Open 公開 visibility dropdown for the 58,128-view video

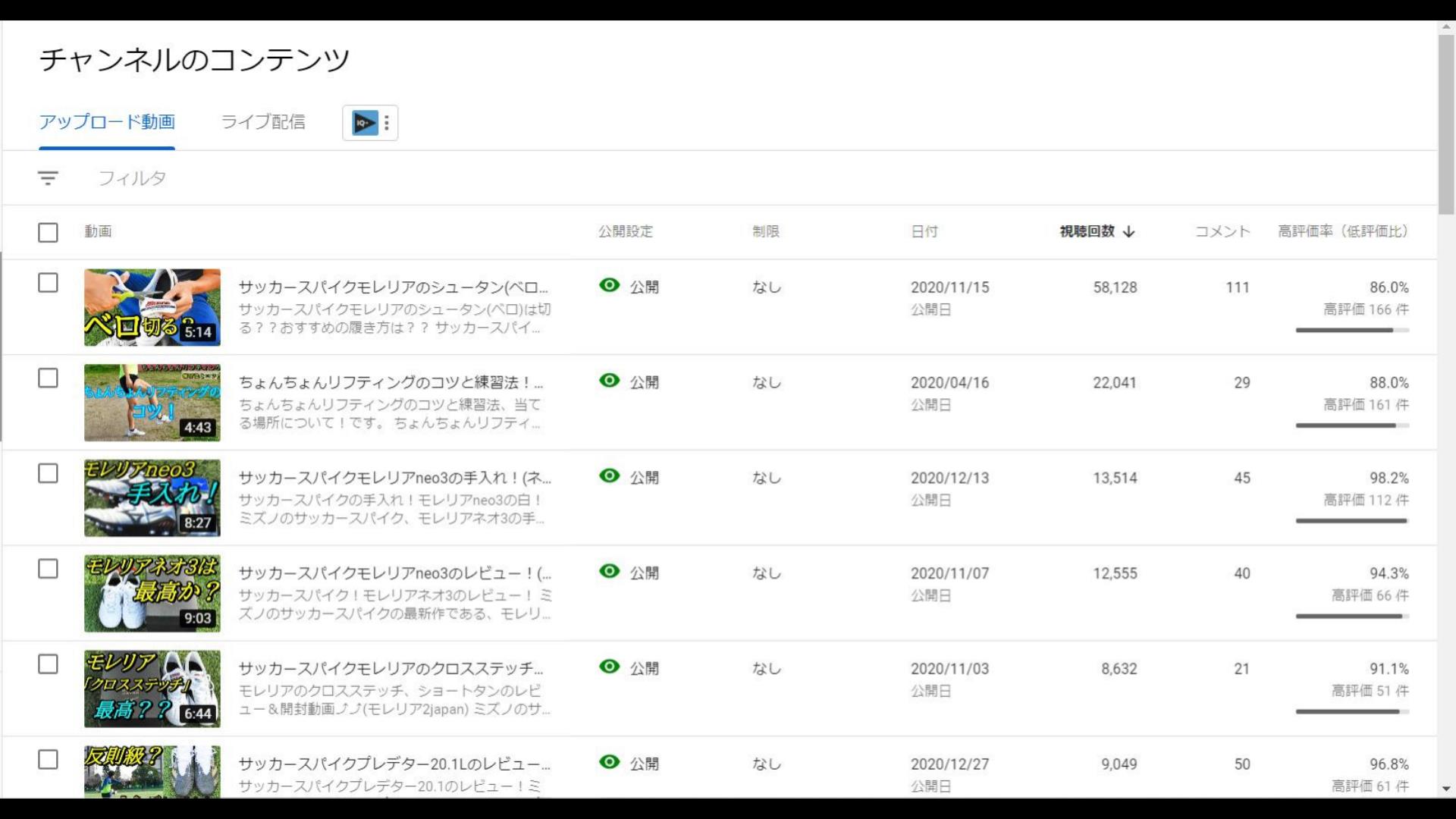pos(644,287)
